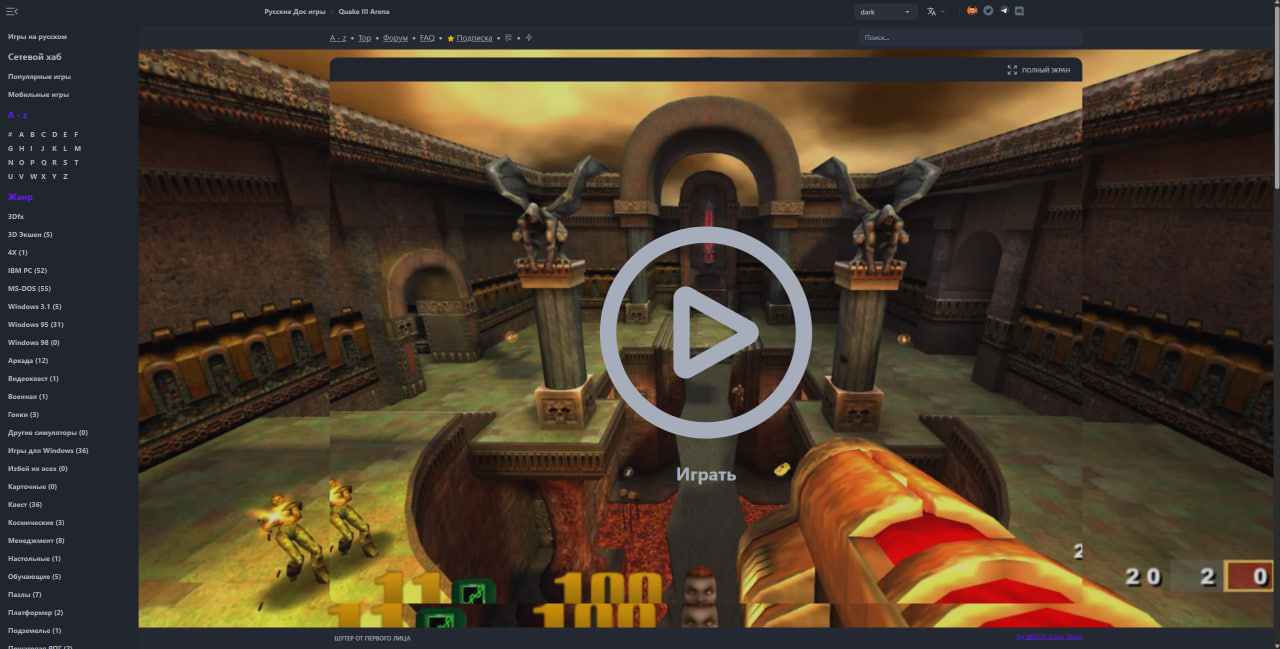
Task: Open the FAQ link in top navigation
Action: pyautogui.click(x=427, y=38)
